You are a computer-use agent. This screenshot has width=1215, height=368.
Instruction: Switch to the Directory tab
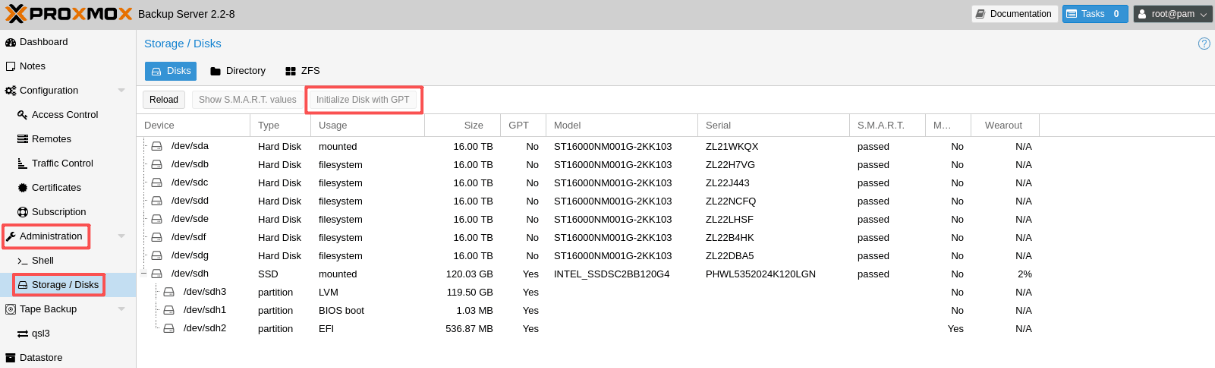point(238,71)
